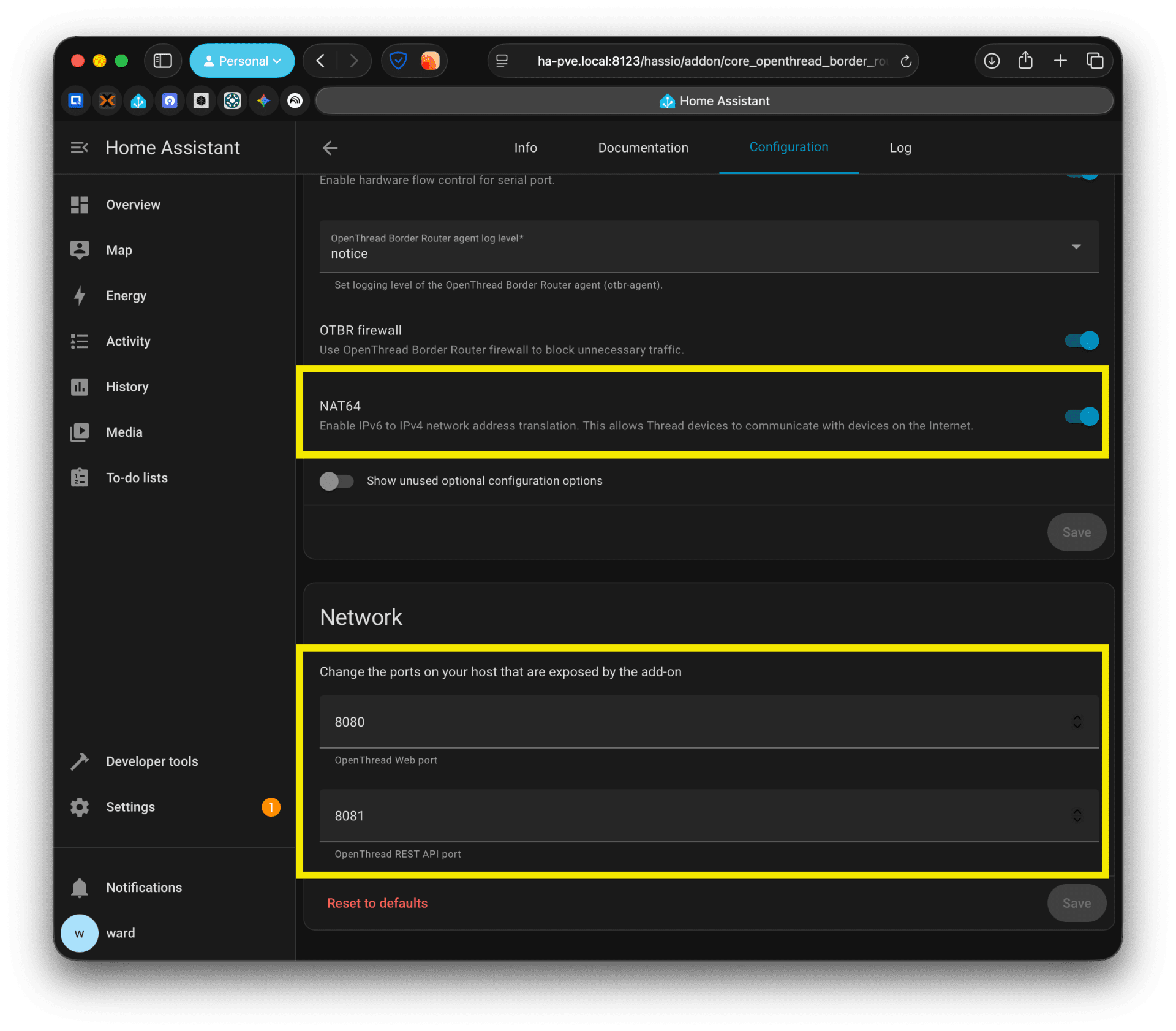The height and width of the screenshot is (1031, 1176).
Task: Increment the OpenThread Web port stepper
Action: (x=1077, y=718)
